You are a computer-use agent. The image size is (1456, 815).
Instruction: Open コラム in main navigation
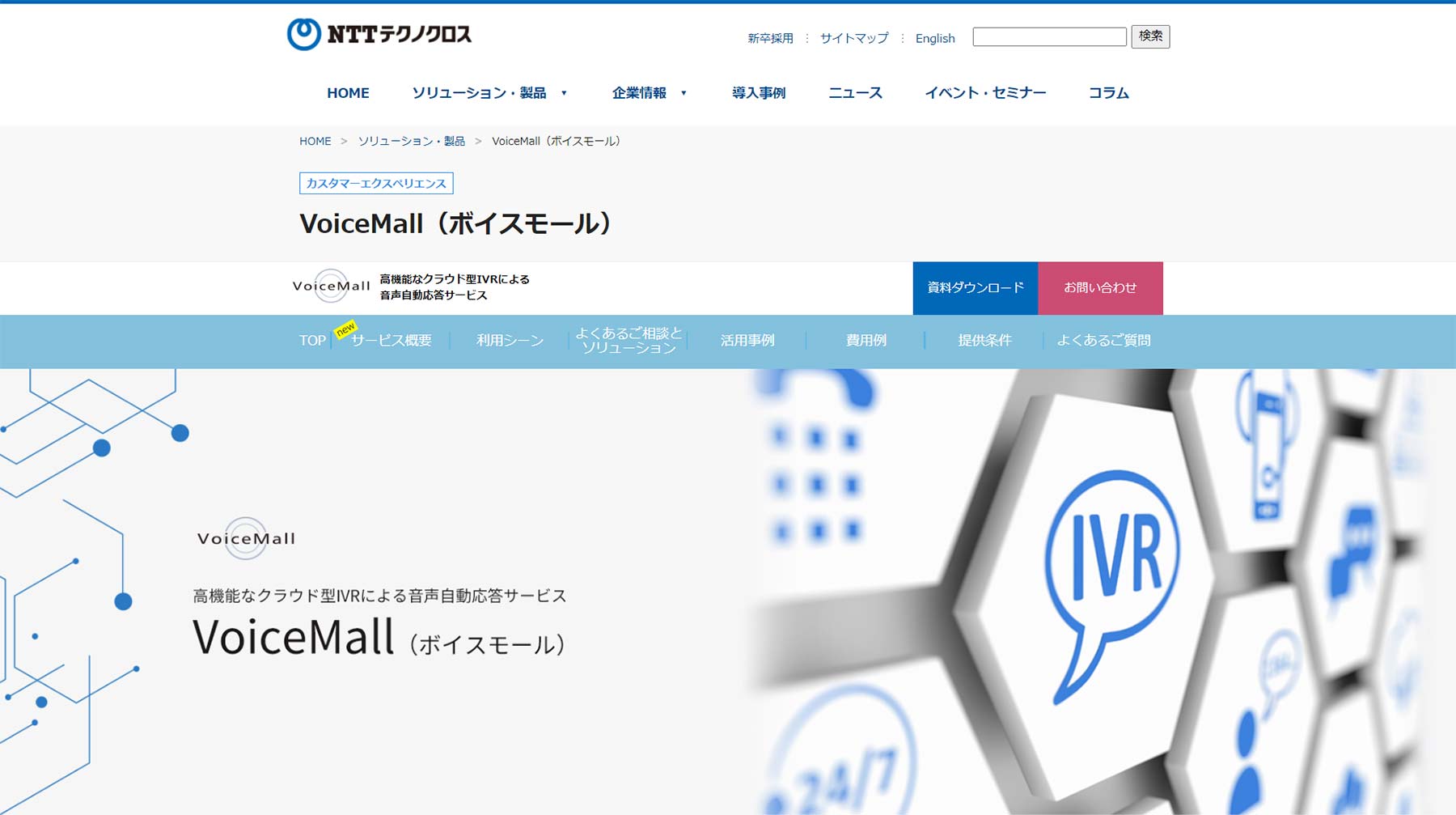pos(1108,93)
